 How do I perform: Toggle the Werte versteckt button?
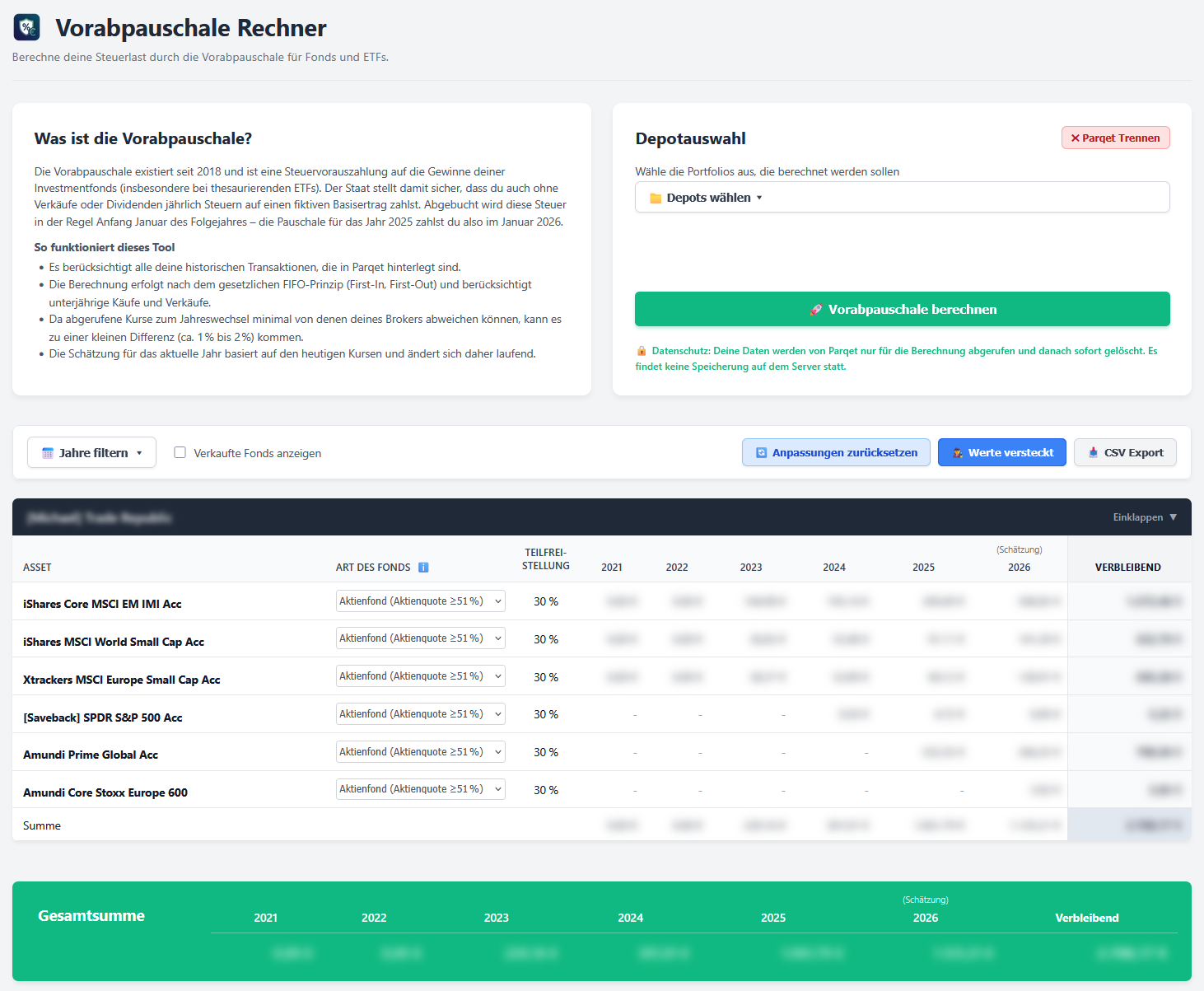click(x=1002, y=452)
